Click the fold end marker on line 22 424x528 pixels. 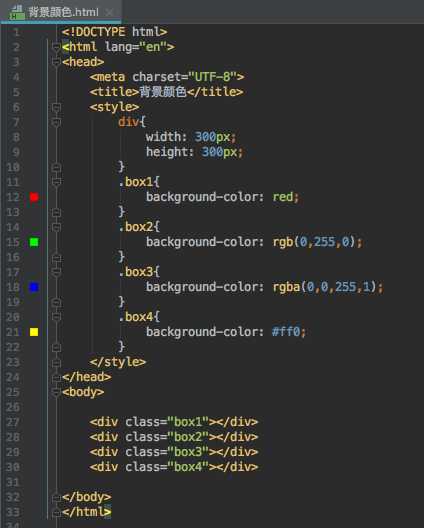click(57, 347)
